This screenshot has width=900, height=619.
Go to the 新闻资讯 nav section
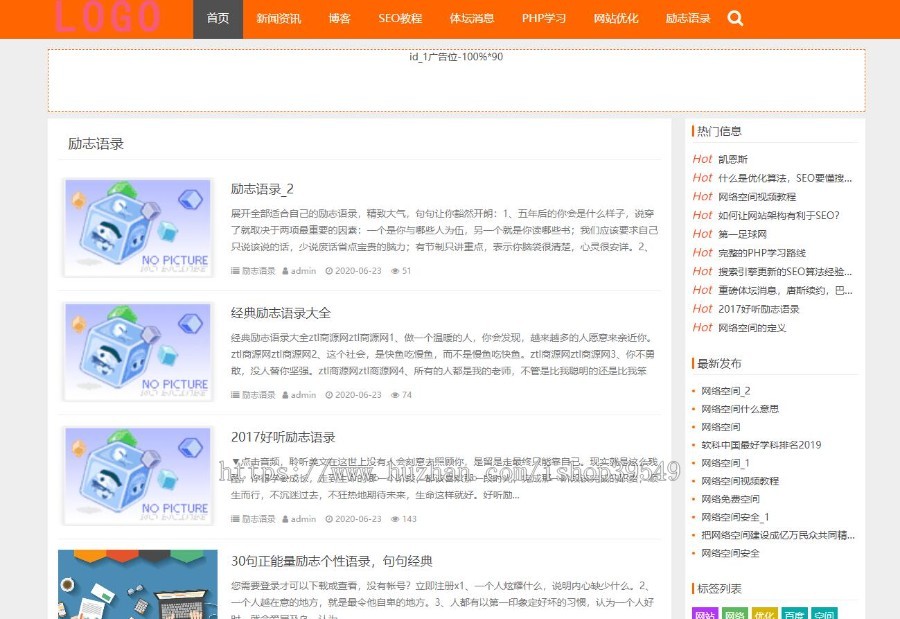(x=278, y=19)
